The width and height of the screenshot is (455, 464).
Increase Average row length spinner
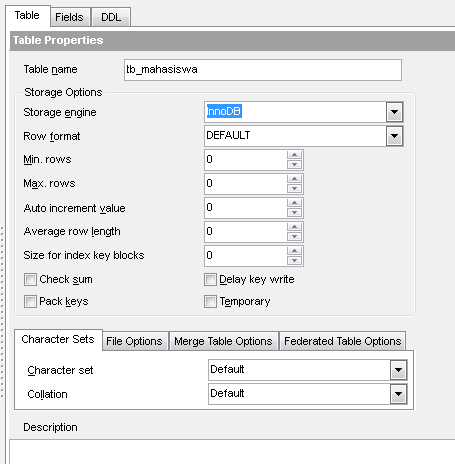[294, 227]
